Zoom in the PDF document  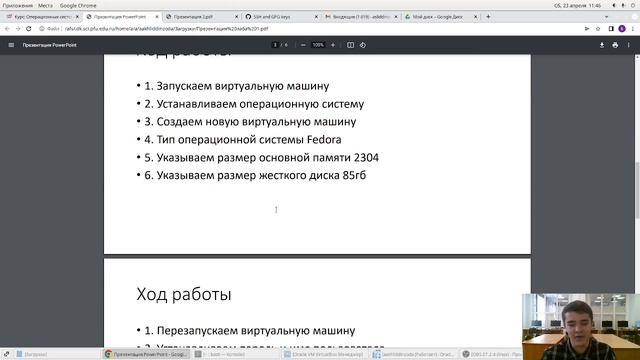[x=333, y=45]
